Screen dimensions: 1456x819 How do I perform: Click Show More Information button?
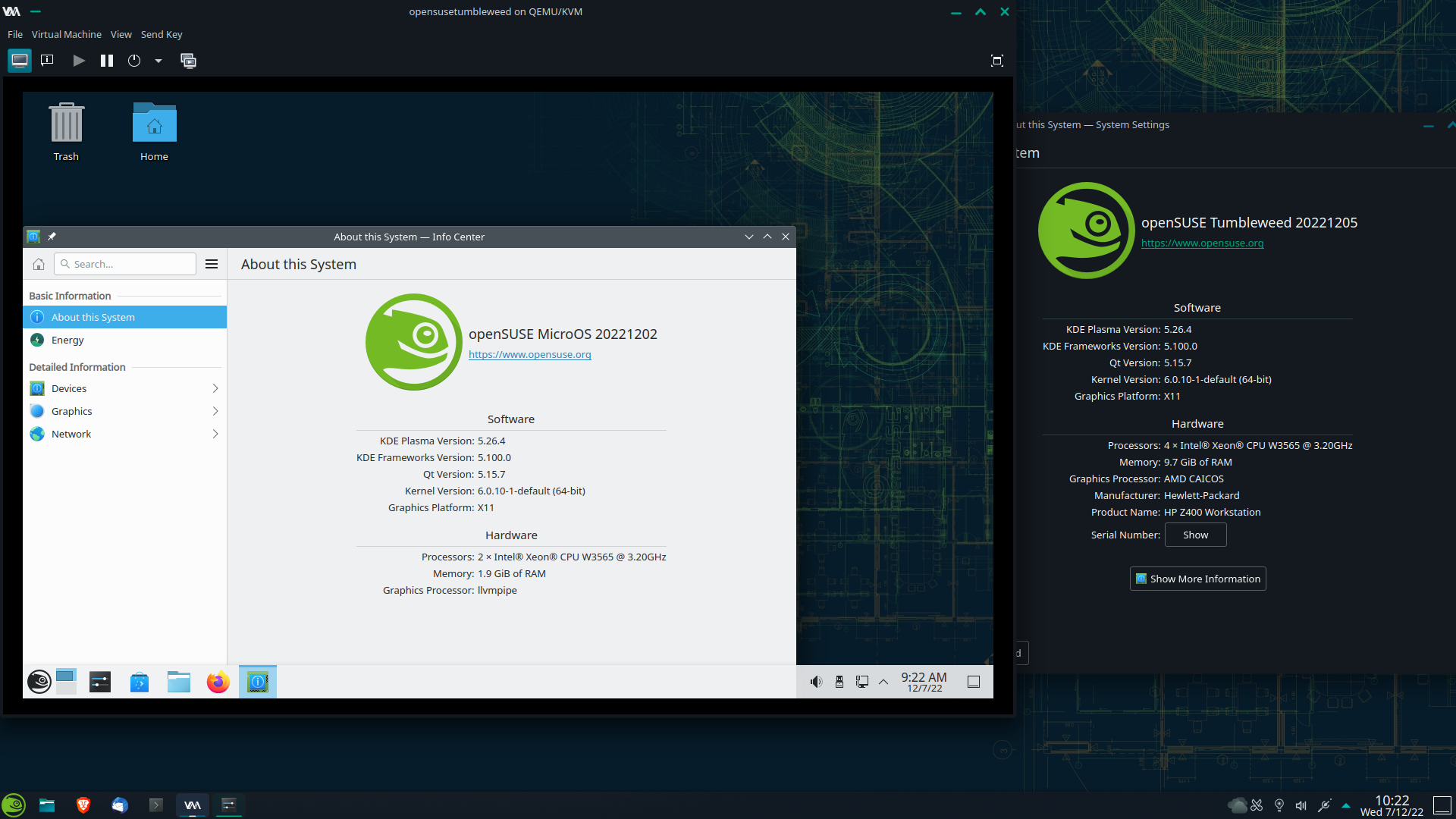pyautogui.click(x=1197, y=579)
